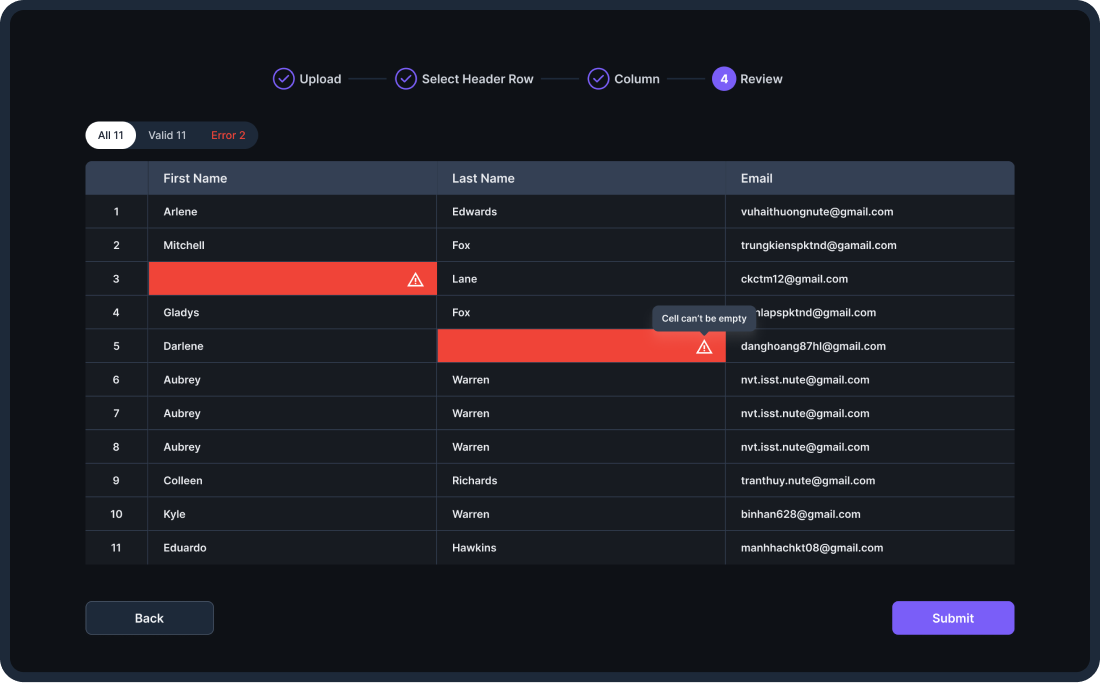Click Kyle's email binhan628@gmail.com cell
This screenshot has height=683, width=1100.
point(801,514)
